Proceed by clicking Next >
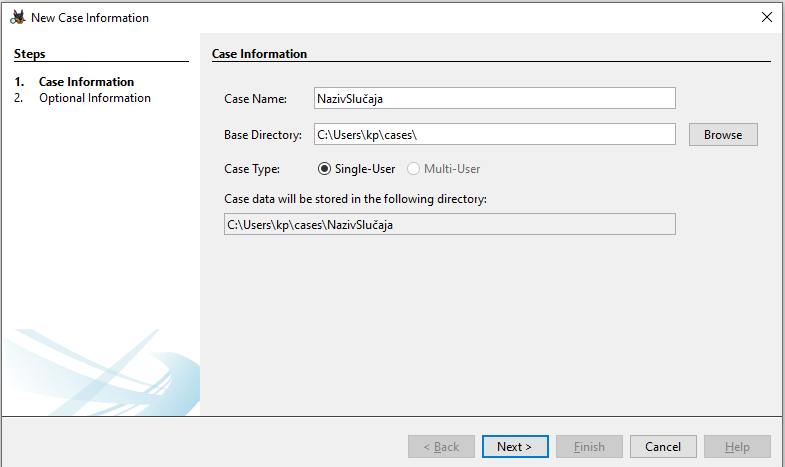785x467 pixels. coord(514,447)
